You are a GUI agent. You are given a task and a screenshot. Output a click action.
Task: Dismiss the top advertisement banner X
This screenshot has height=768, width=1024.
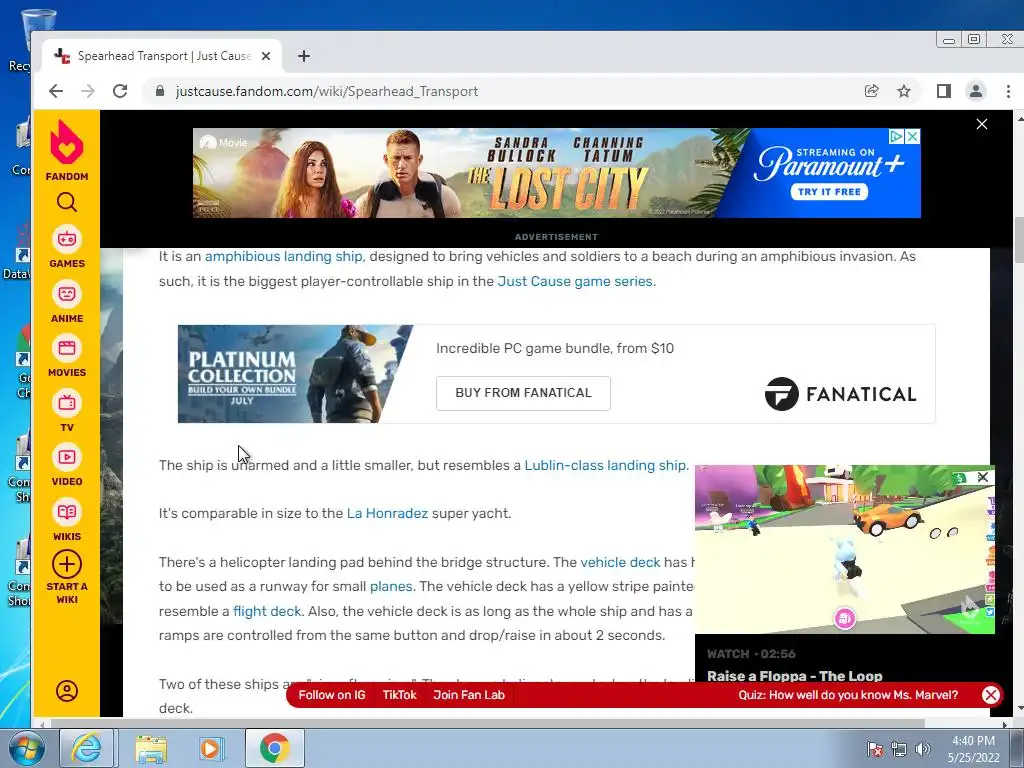click(x=982, y=124)
